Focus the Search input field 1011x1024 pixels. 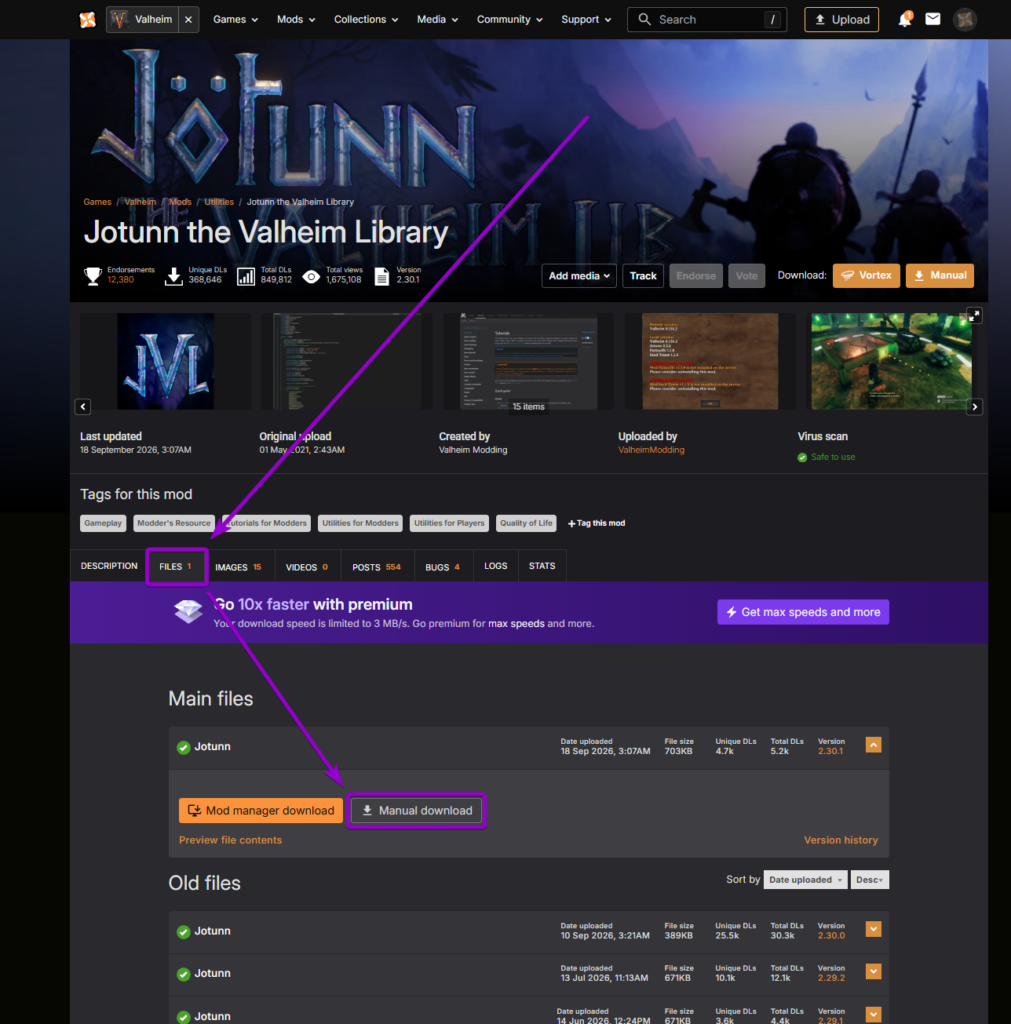pyautogui.click(x=707, y=20)
